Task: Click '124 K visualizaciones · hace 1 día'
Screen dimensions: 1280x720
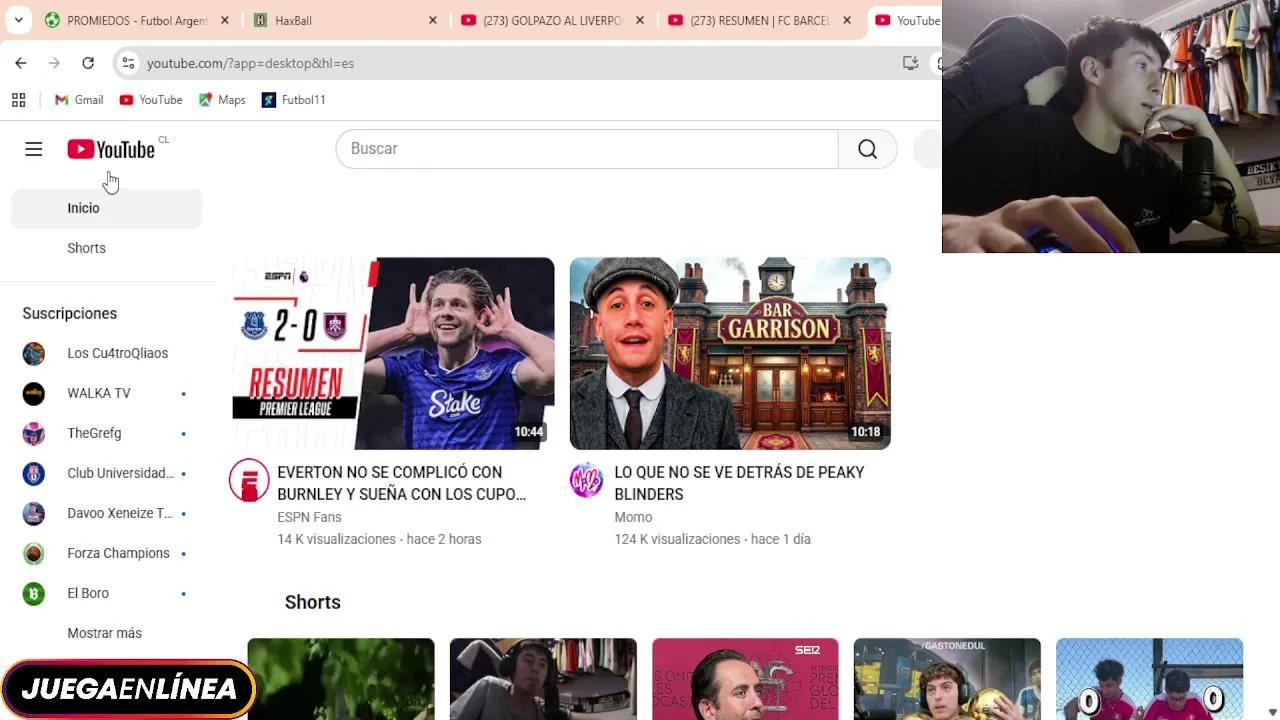Action: (x=712, y=539)
